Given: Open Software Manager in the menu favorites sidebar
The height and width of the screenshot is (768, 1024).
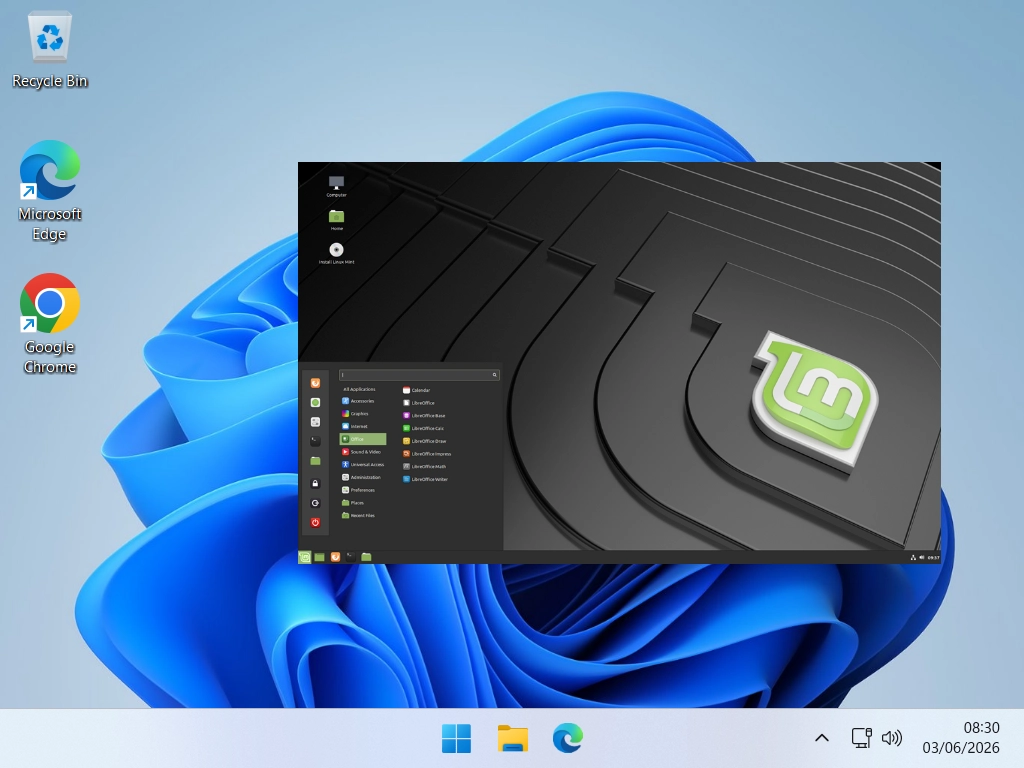Looking at the screenshot, I should [315, 403].
